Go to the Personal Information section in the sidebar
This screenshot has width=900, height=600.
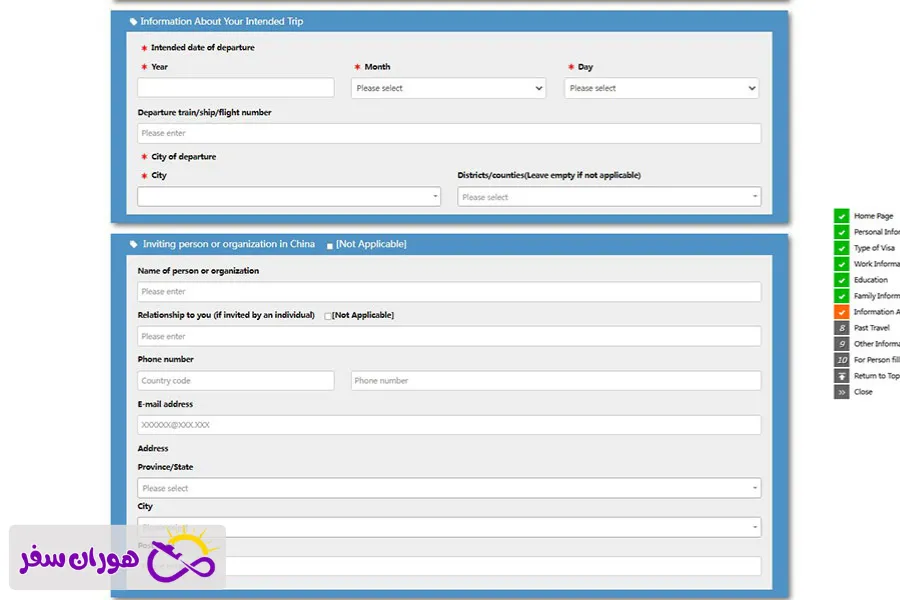(875, 232)
